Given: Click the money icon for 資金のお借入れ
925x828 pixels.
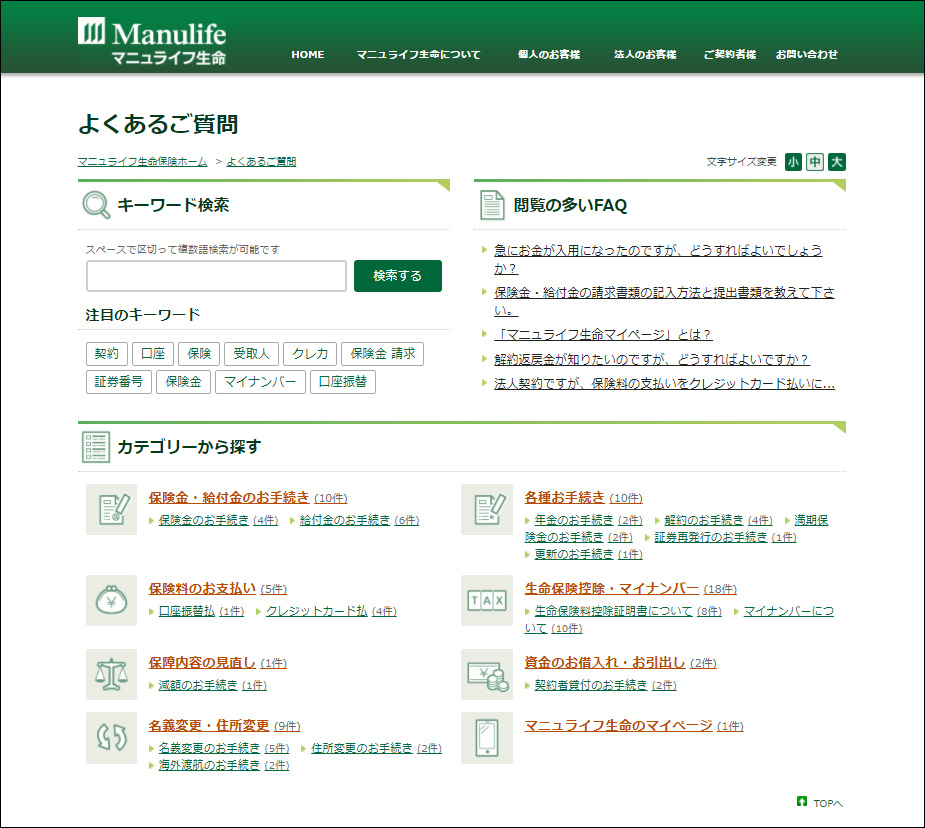Looking at the screenshot, I should coord(487,674).
